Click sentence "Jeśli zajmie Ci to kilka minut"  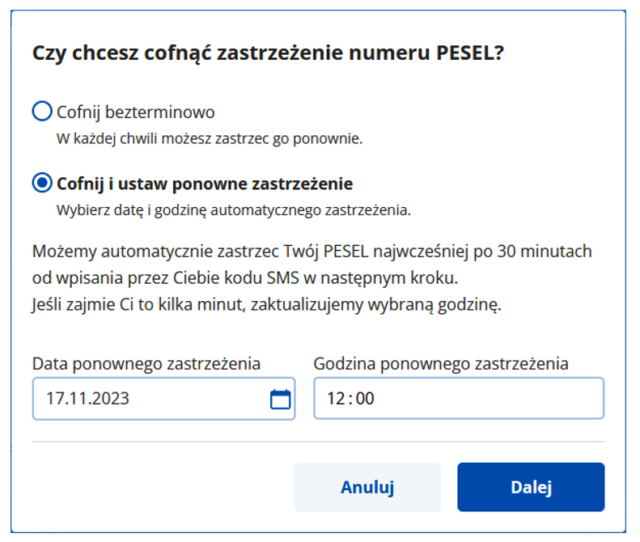267,304
